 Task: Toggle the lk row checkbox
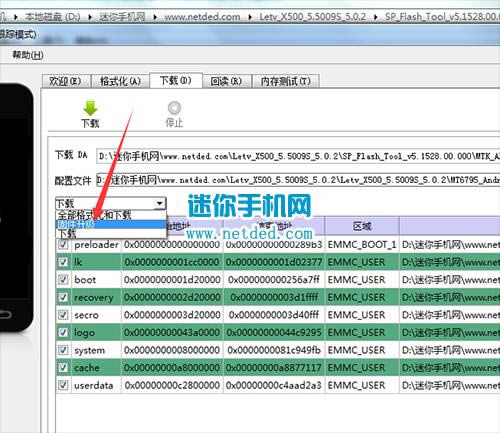click(x=63, y=262)
